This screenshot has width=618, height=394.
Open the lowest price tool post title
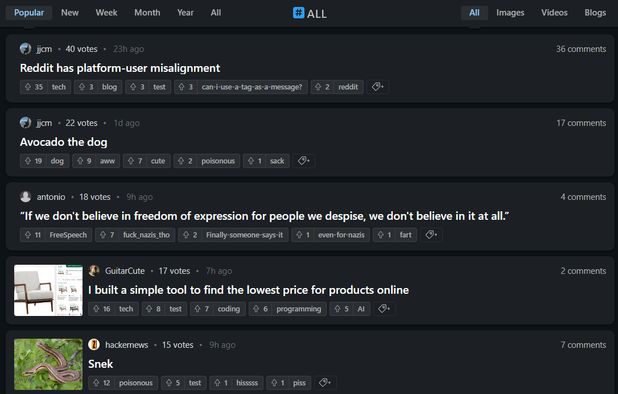click(248, 290)
